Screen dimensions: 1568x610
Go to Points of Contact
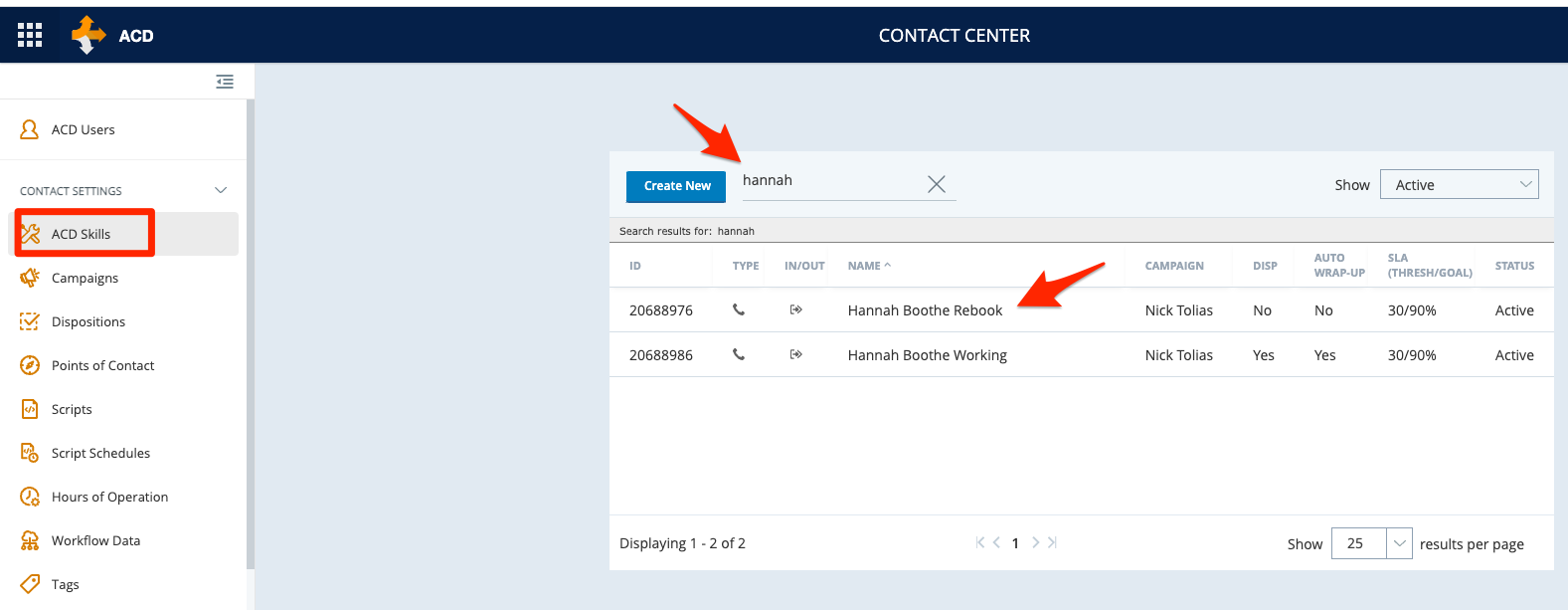click(x=102, y=365)
